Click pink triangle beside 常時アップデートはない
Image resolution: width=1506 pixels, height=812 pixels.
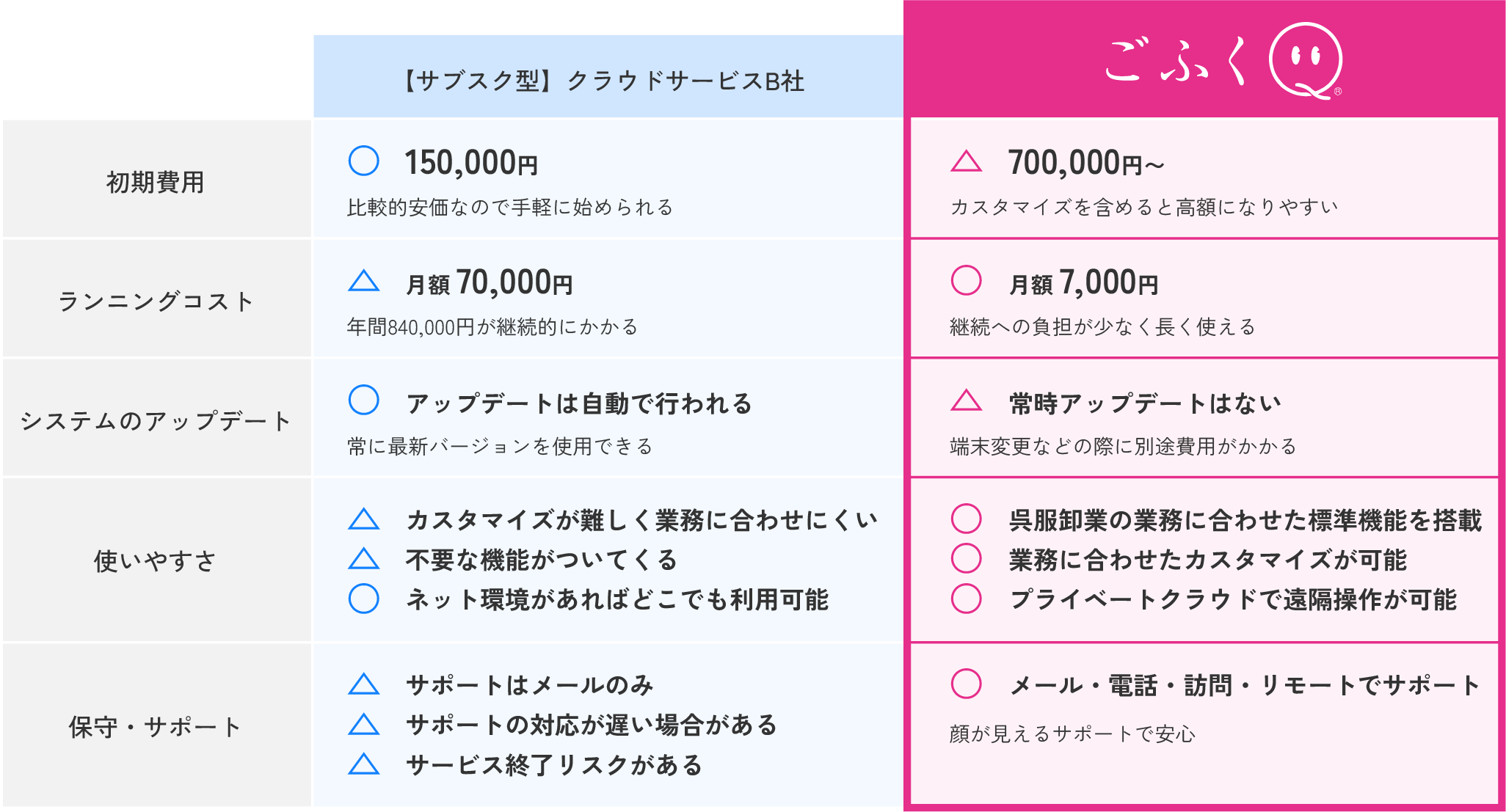click(966, 400)
